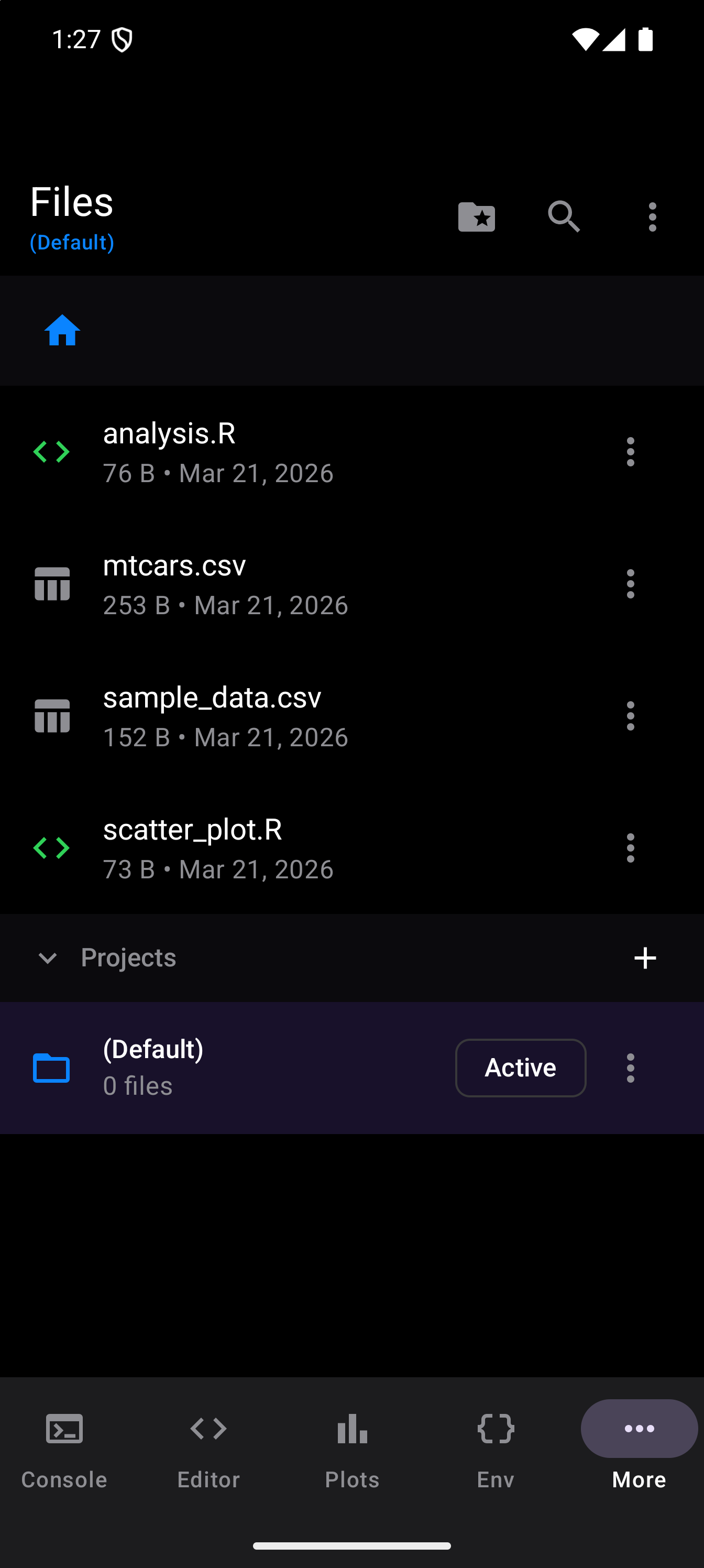This screenshot has width=704, height=1568.
Task: Collapse the Projects section chevron
Action: pyautogui.click(x=48, y=958)
